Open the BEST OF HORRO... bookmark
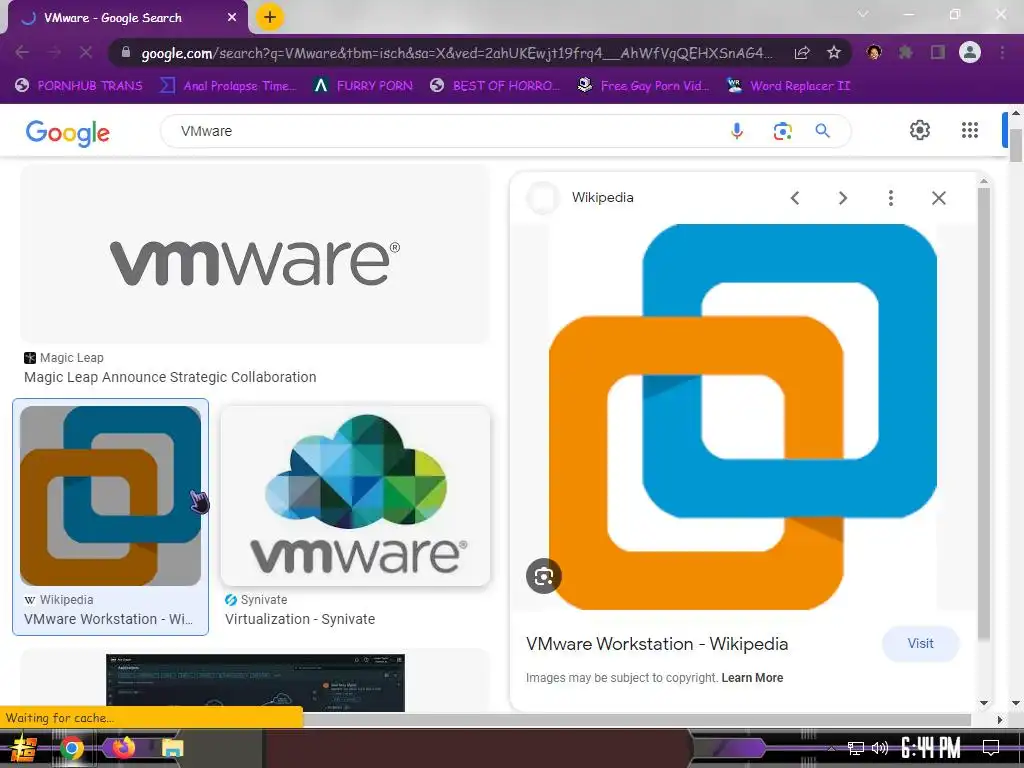The height and width of the screenshot is (768, 1024). 495,86
